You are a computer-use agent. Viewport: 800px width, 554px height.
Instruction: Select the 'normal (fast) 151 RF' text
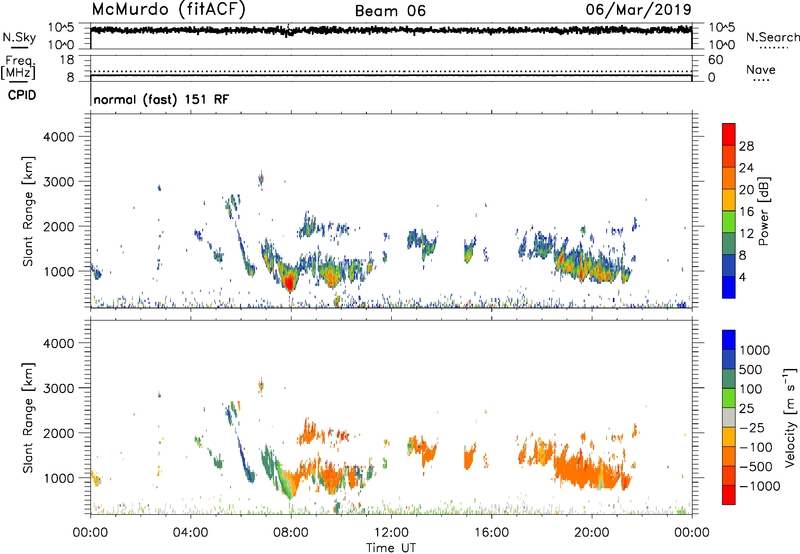pos(161,99)
